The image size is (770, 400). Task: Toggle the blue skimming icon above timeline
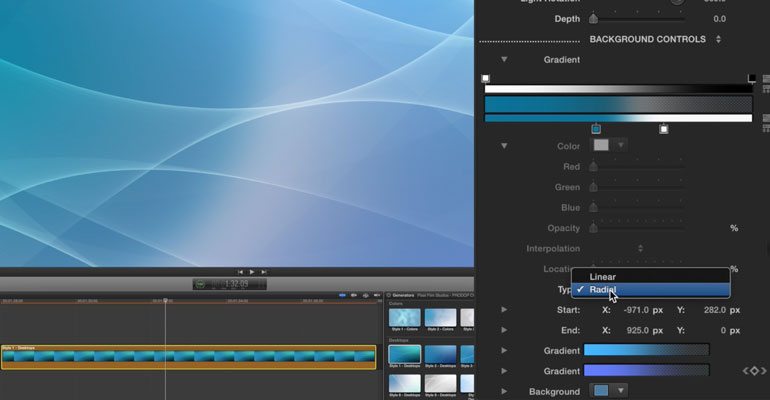point(342,295)
